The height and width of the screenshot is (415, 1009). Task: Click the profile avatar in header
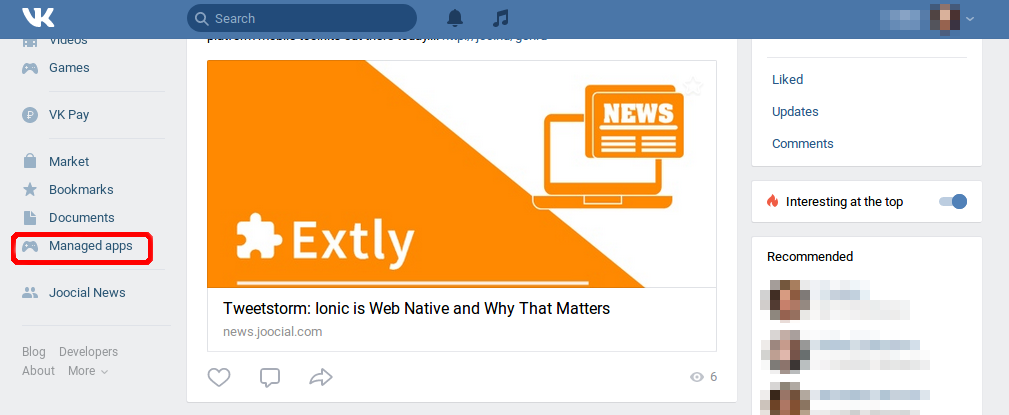coord(945,18)
